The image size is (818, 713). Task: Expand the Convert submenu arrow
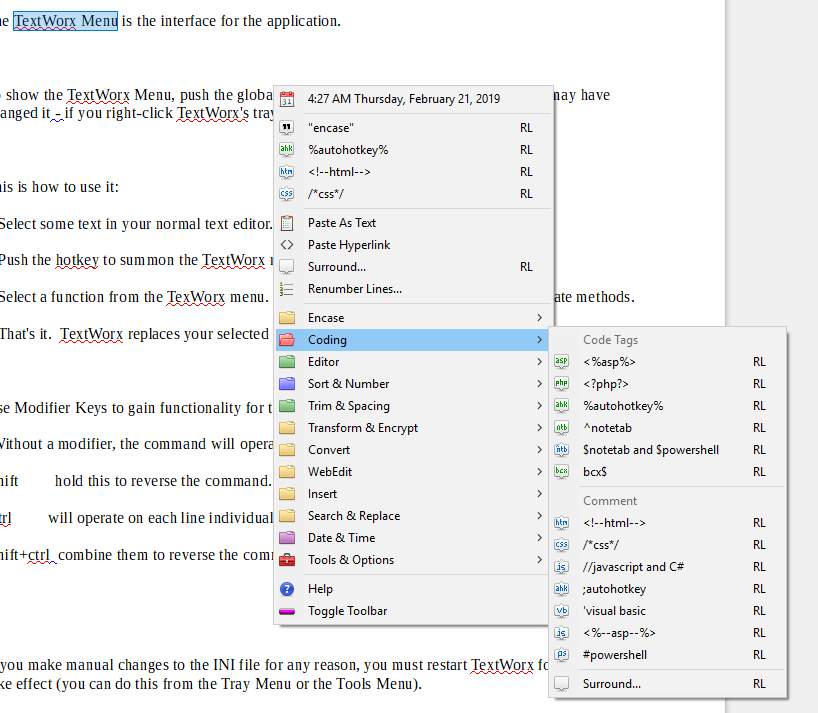click(x=539, y=450)
